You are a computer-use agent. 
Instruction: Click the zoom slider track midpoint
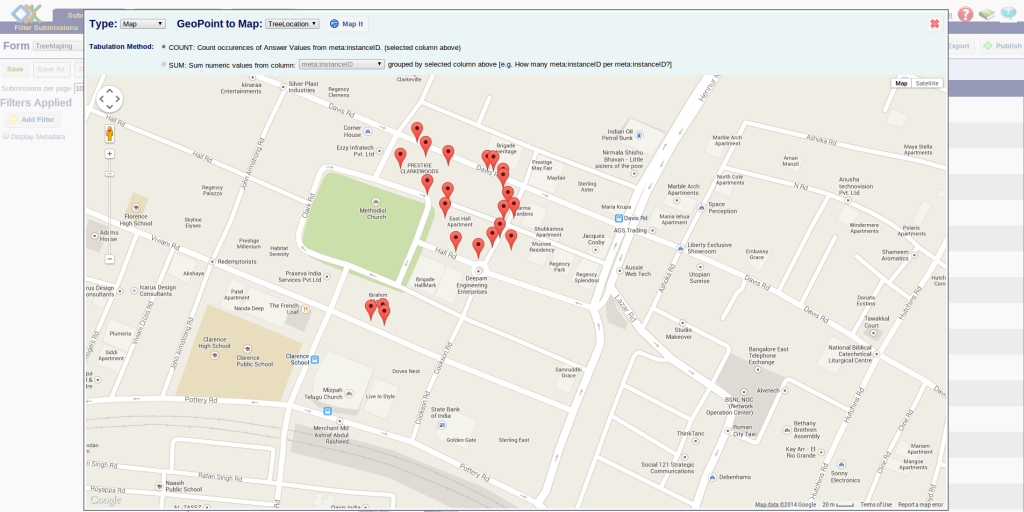click(x=110, y=206)
